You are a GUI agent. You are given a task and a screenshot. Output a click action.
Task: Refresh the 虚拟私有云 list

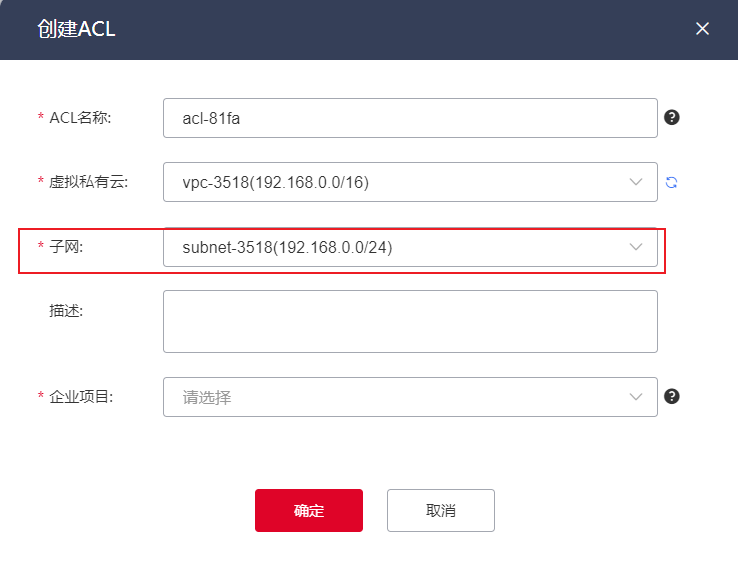(x=672, y=182)
